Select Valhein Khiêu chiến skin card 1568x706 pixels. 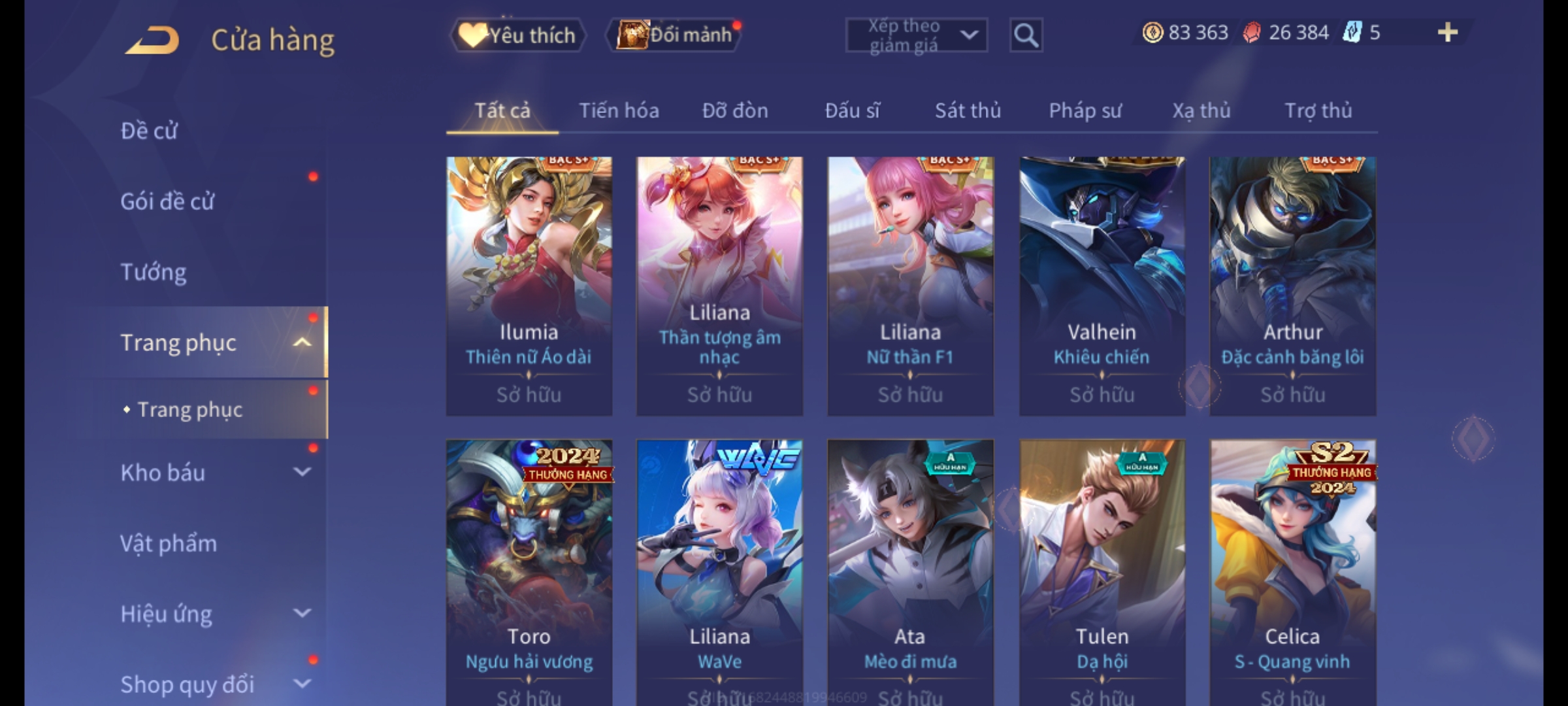[1102, 286]
